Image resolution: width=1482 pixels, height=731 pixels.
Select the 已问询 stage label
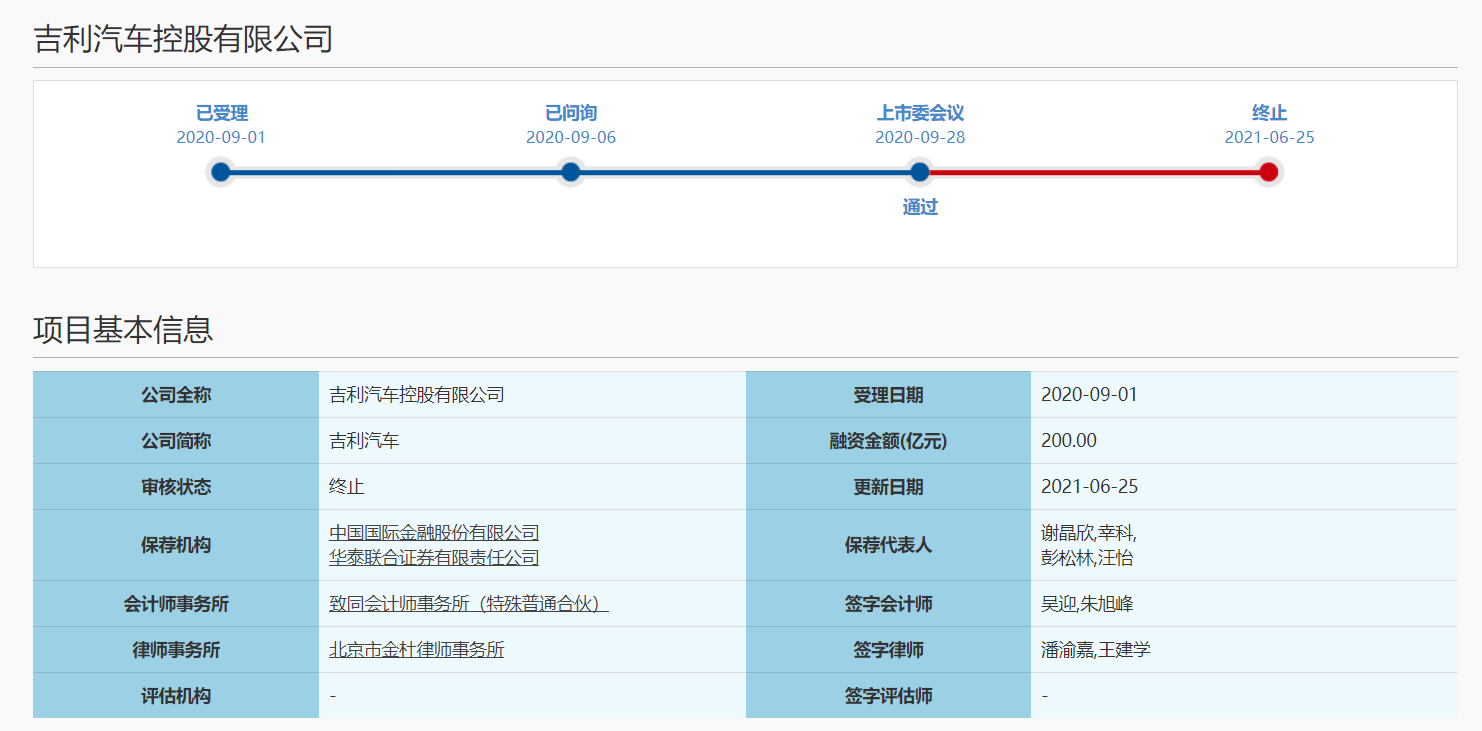(x=571, y=113)
